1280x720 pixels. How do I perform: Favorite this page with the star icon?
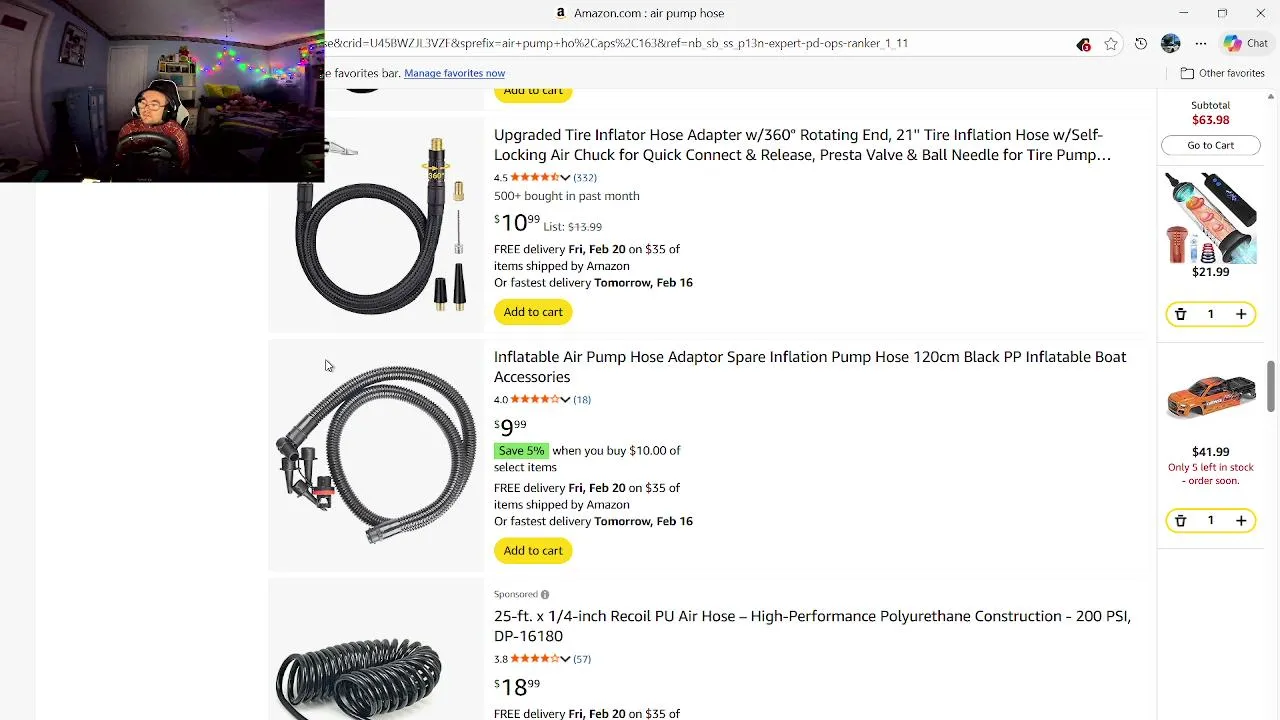pos(1111,44)
